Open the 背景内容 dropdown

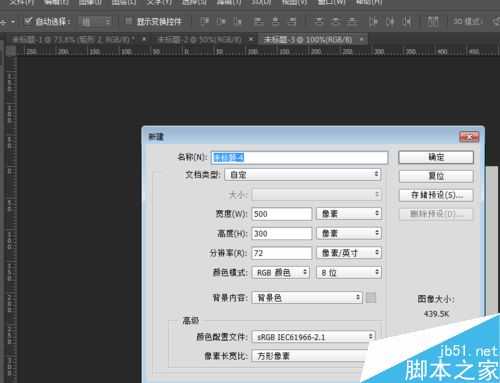click(x=307, y=297)
